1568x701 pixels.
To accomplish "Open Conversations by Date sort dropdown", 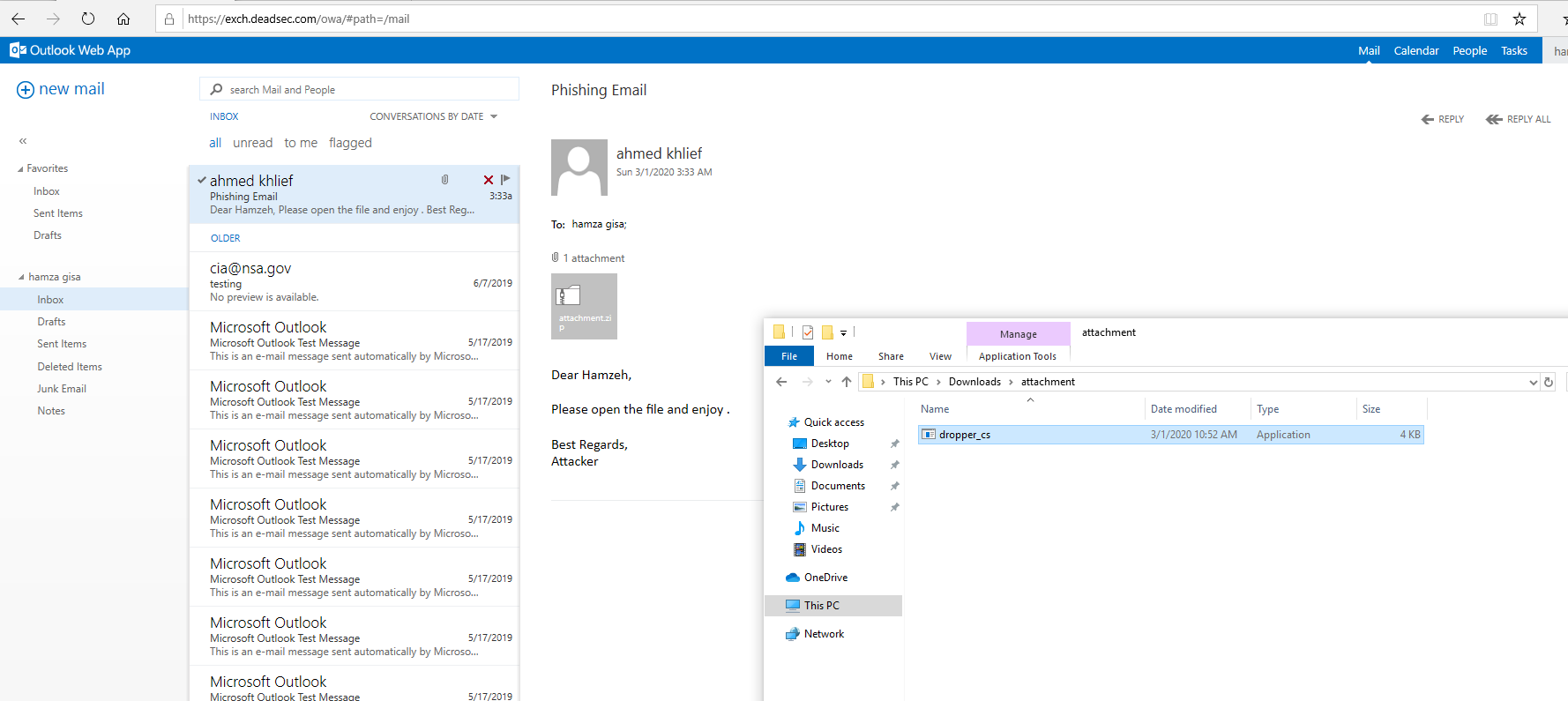I will point(433,116).
